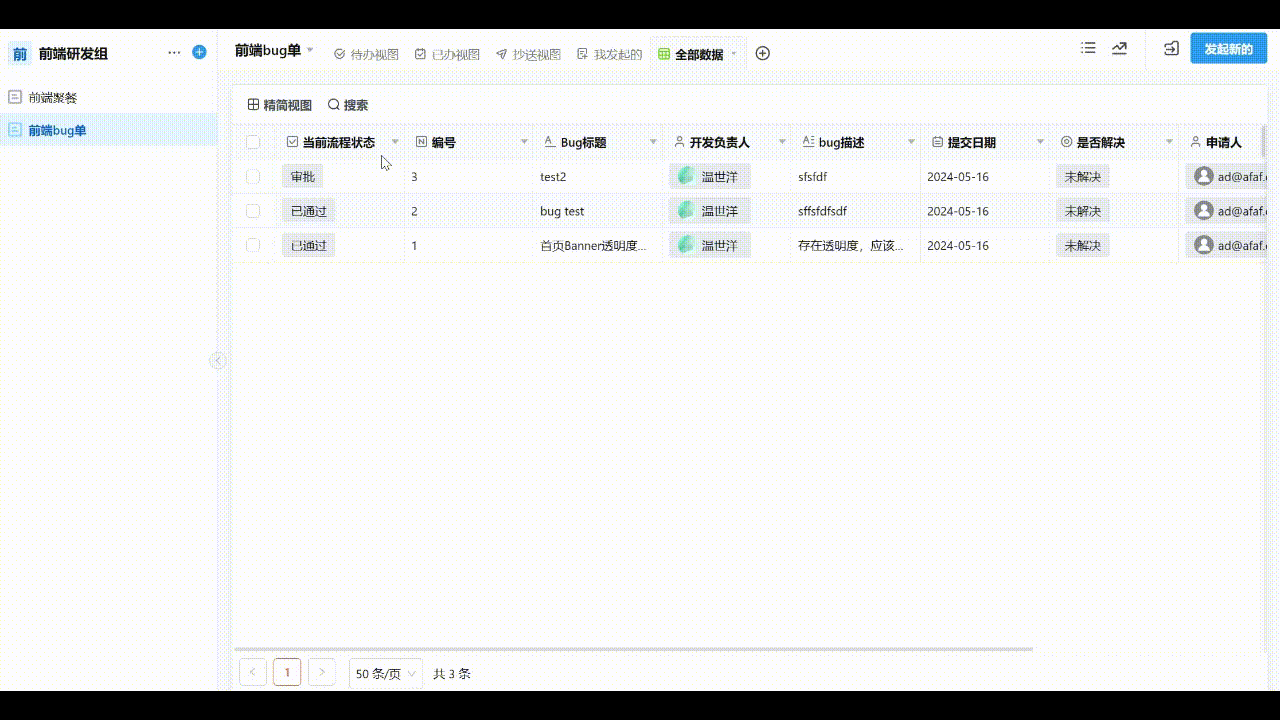Open the 待办视图 view
Viewport: 1280px width, 720px height.
click(366, 54)
